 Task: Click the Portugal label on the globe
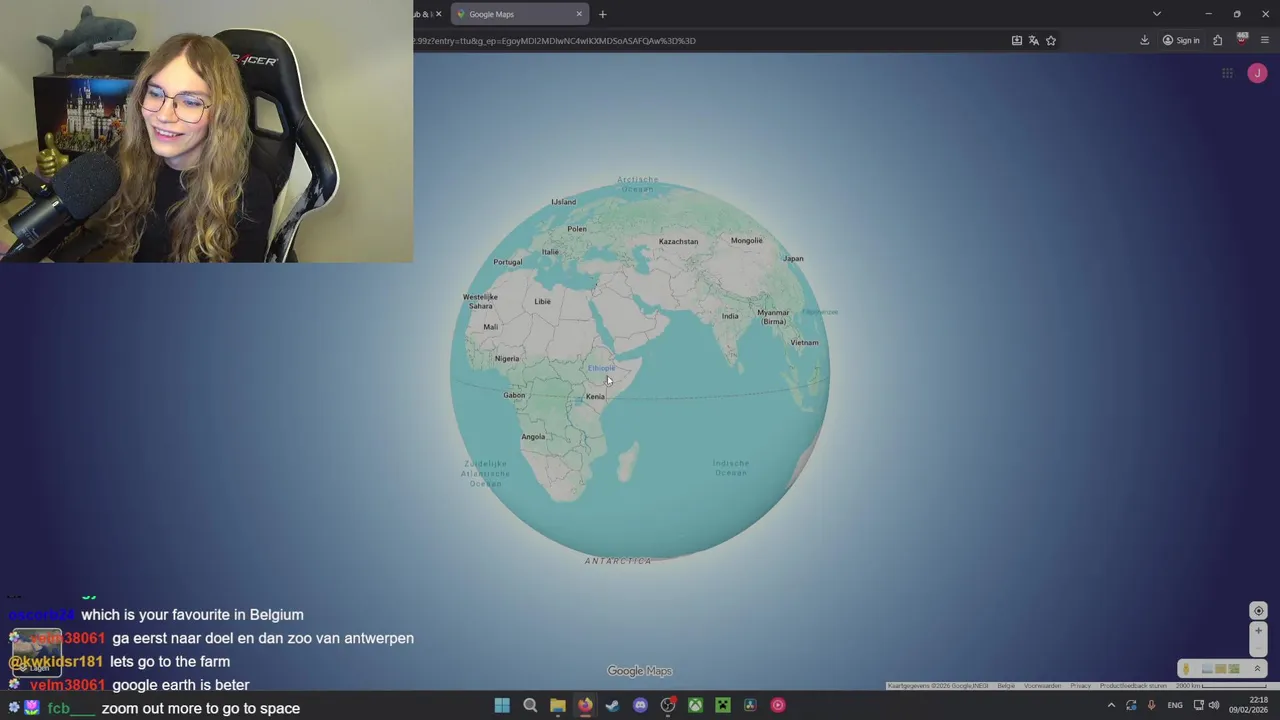point(507,262)
